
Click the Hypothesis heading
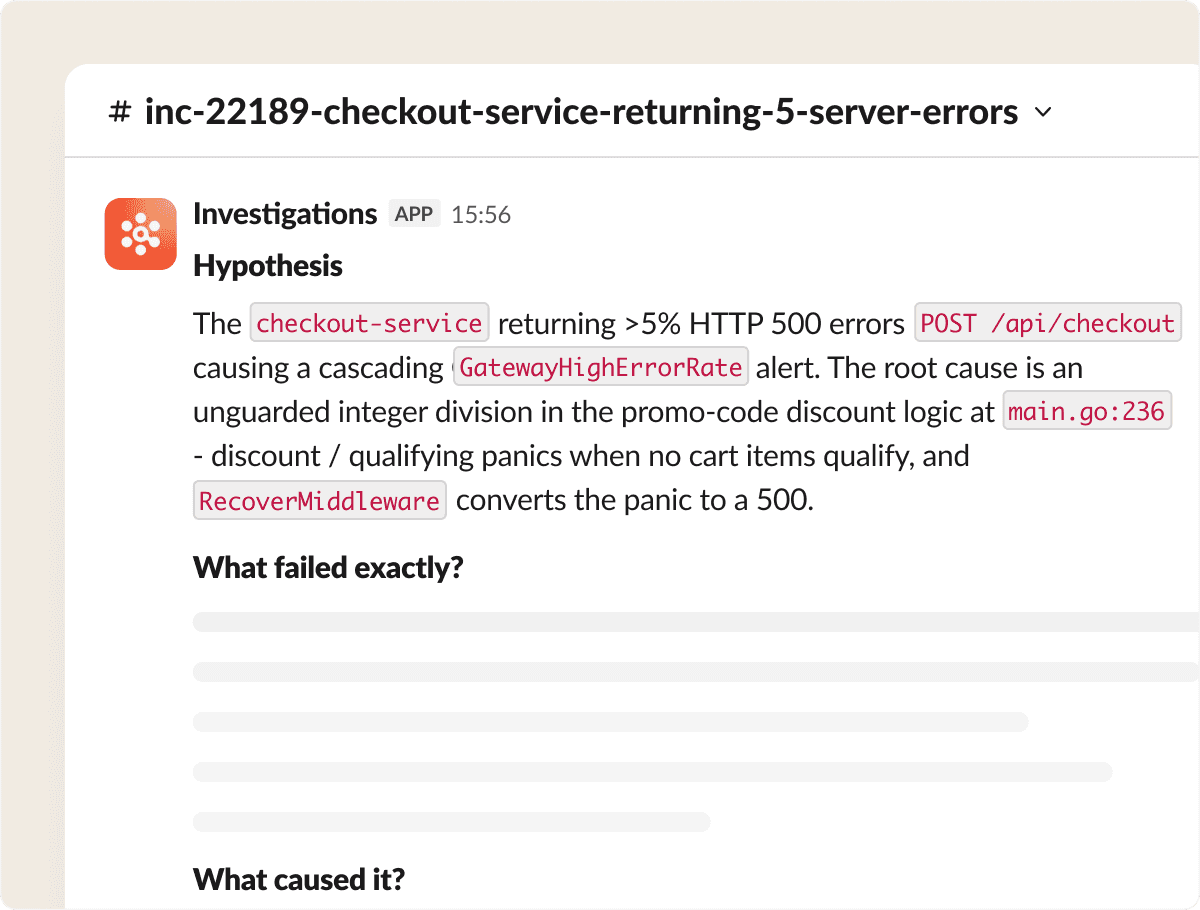268,266
